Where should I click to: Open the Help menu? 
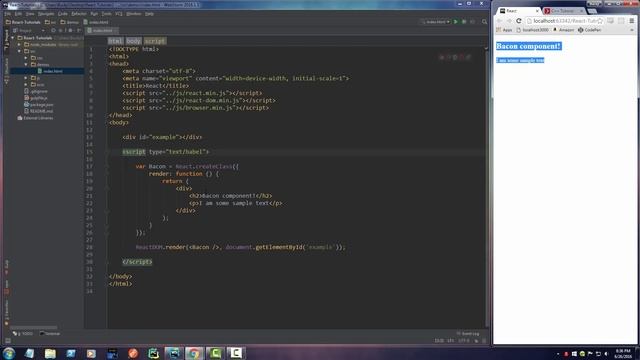[x=149, y=14]
